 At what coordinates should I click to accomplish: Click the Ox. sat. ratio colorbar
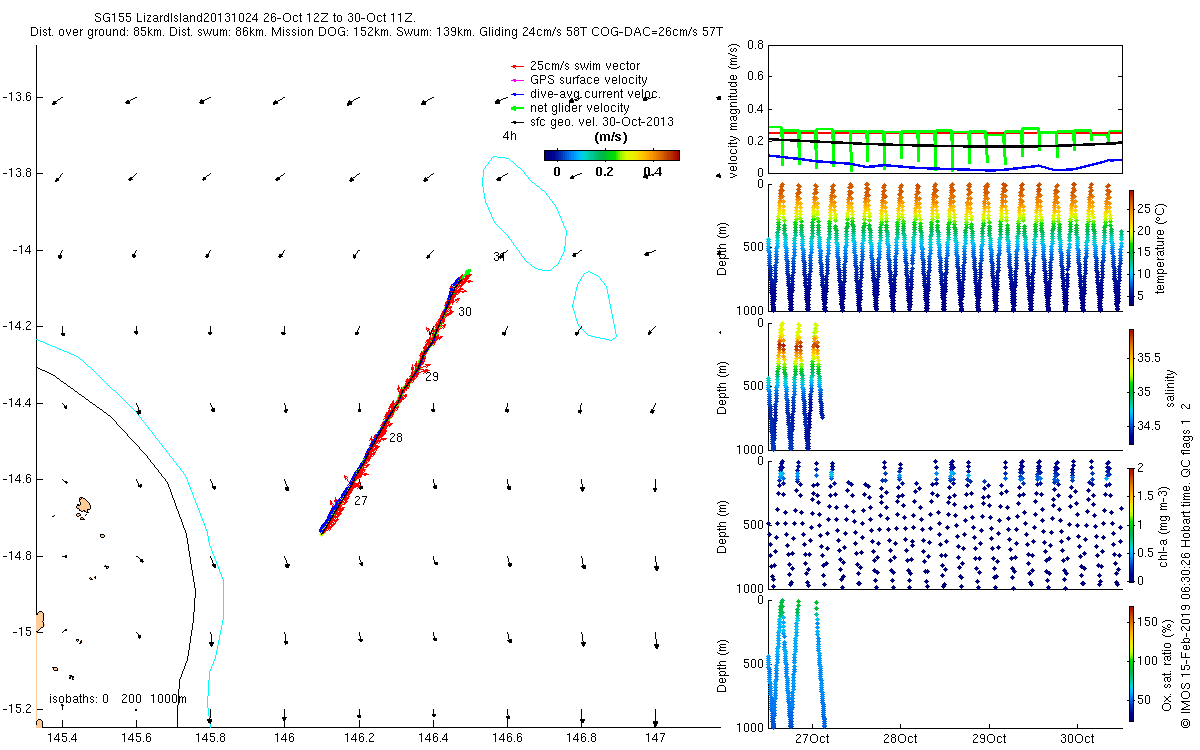pos(1130,663)
